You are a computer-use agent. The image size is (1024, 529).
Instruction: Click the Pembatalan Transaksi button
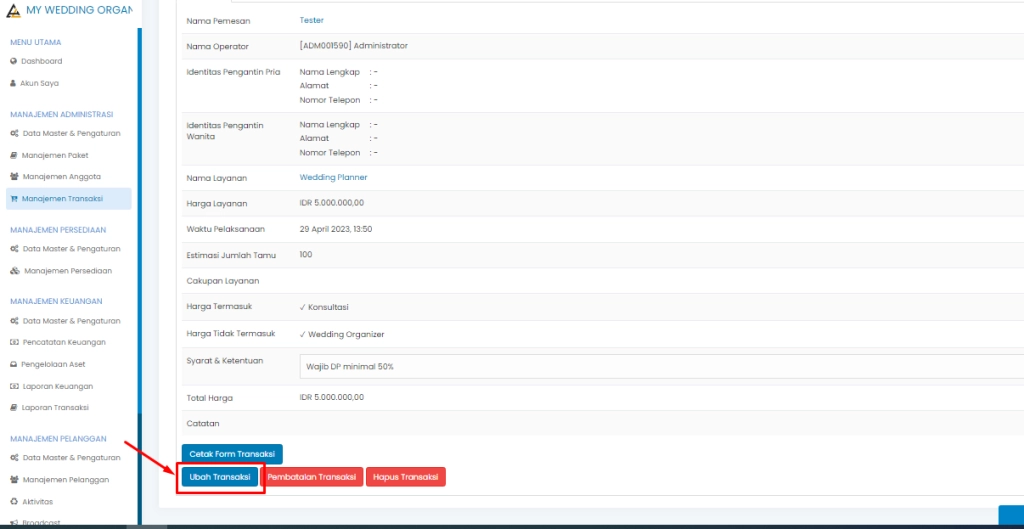coord(312,477)
